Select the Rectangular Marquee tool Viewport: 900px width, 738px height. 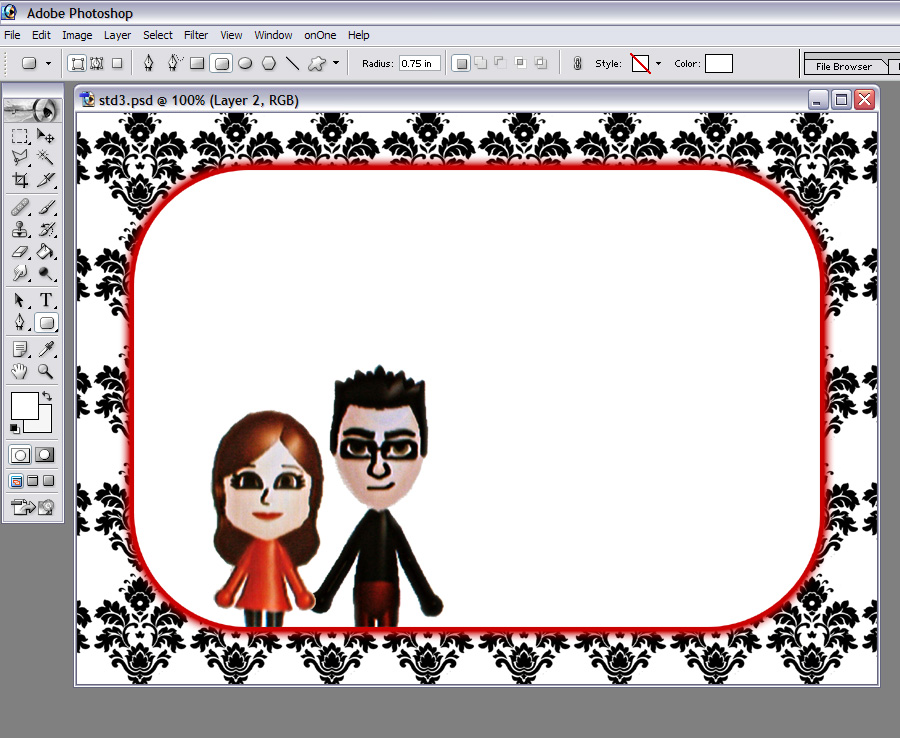point(20,137)
